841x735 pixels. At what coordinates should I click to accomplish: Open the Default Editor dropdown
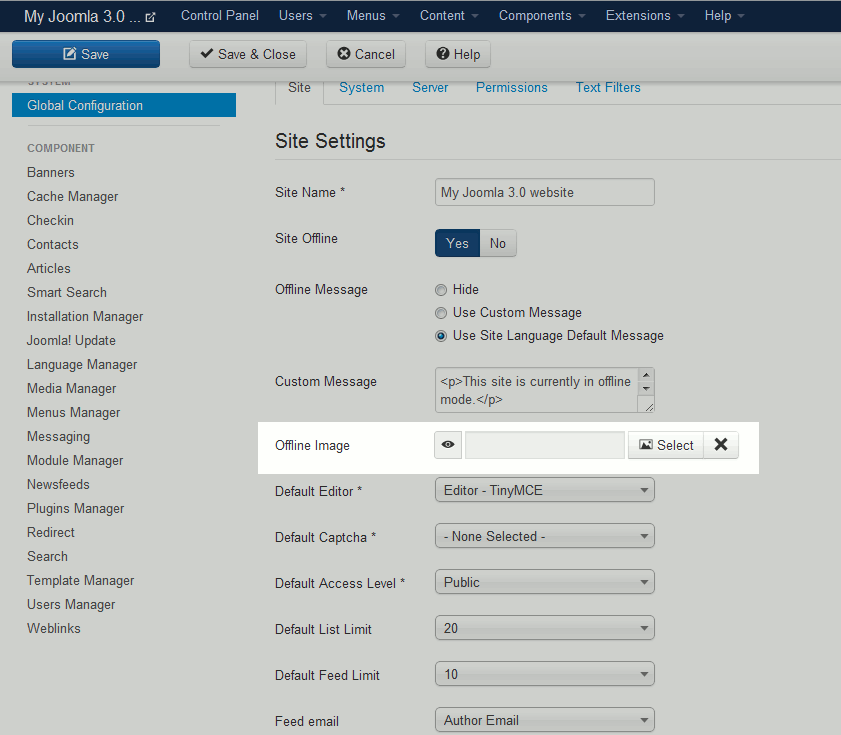[544, 490]
